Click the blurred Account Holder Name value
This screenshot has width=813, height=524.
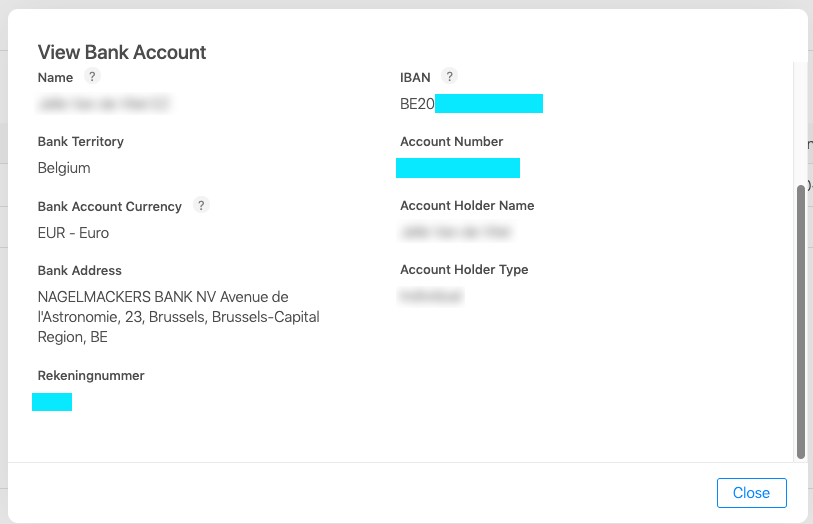(x=456, y=232)
